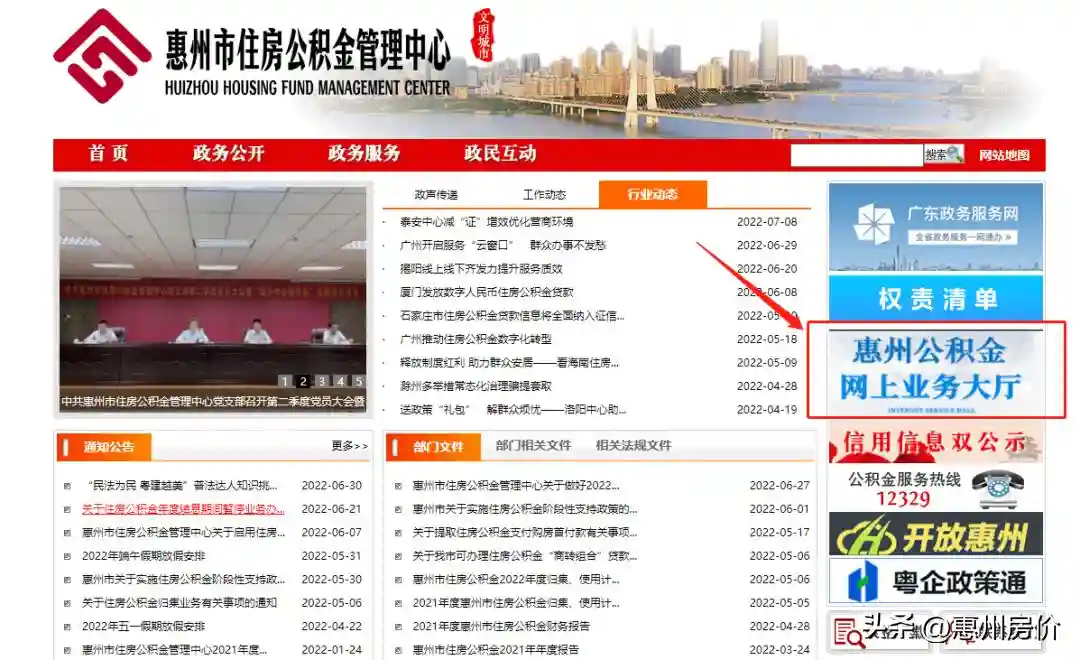Open the 政务公开 navigation menu
The image size is (1080, 660).
point(229,154)
